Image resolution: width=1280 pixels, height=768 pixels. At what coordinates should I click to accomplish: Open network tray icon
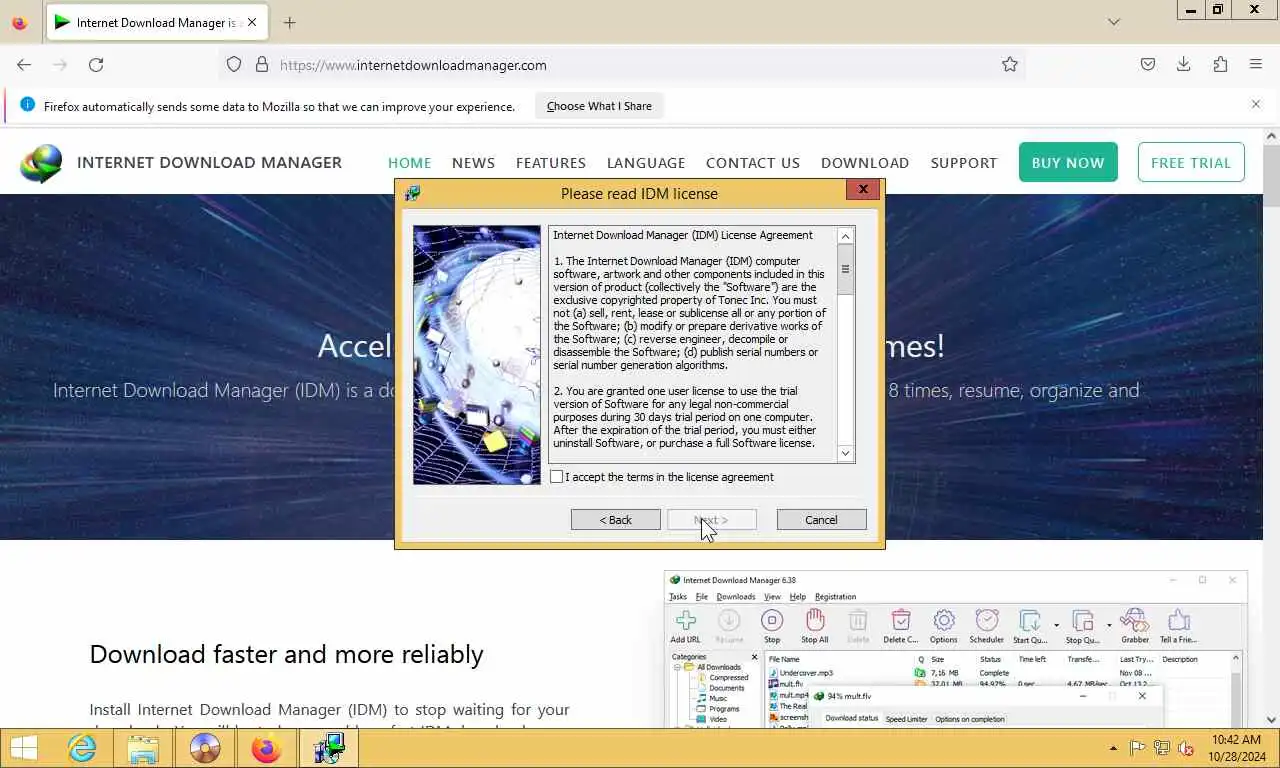coord(1162,748)
